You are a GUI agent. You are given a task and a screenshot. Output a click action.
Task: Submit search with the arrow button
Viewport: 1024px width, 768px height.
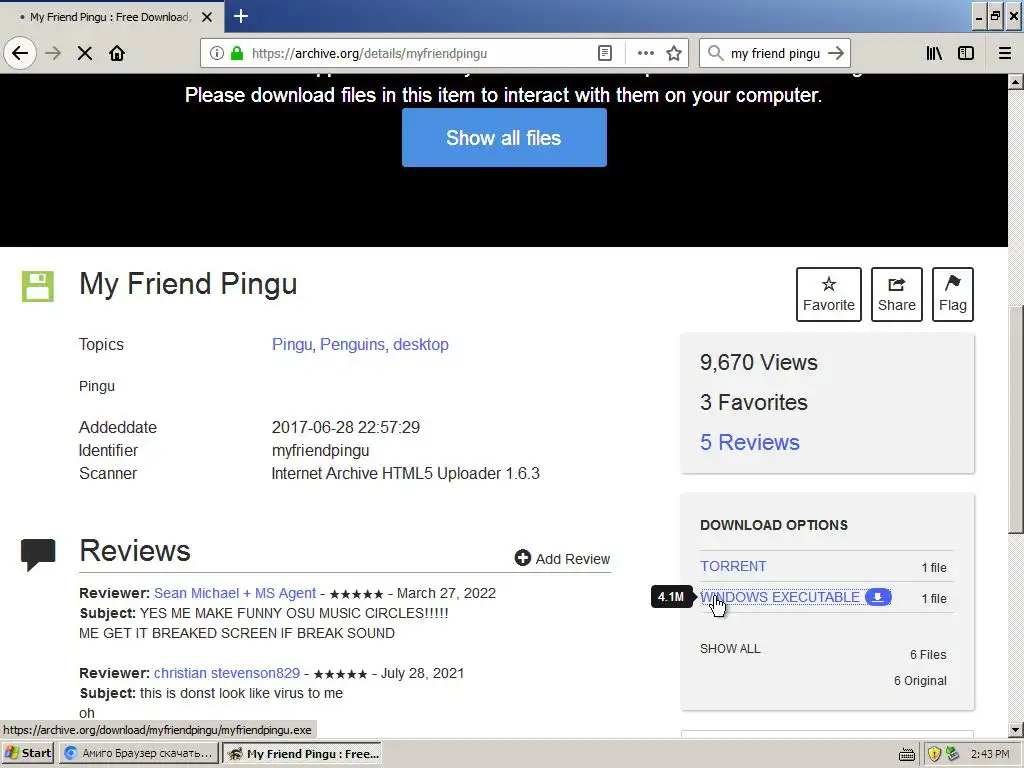(x=836, y=54)
